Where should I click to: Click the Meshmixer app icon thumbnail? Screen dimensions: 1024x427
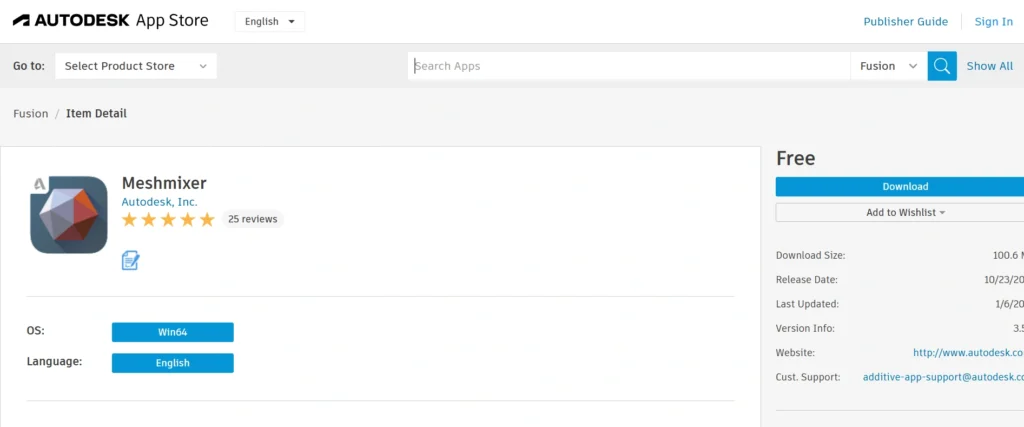(69, 214)
